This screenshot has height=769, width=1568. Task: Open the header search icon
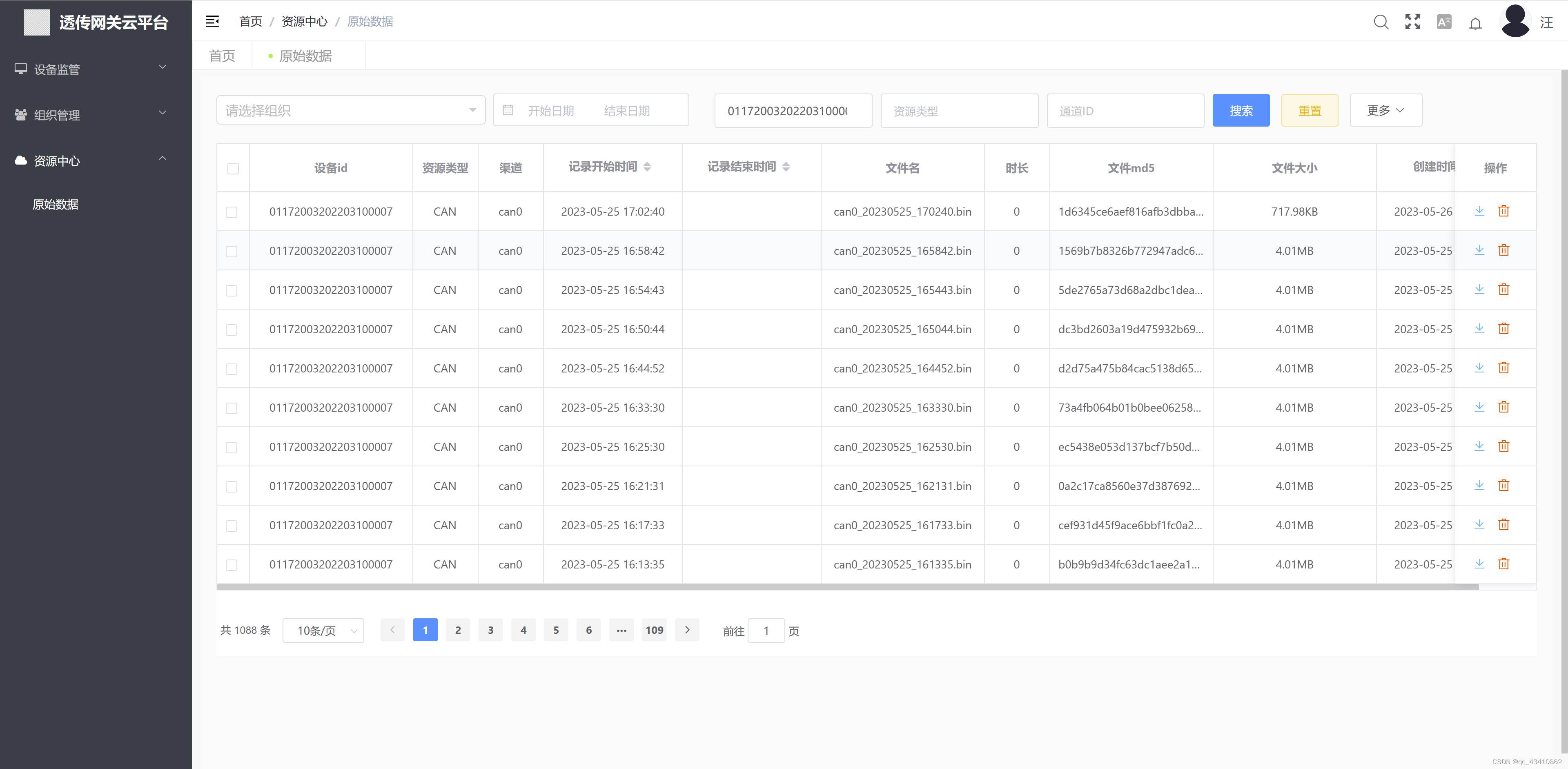(1381, 22)
